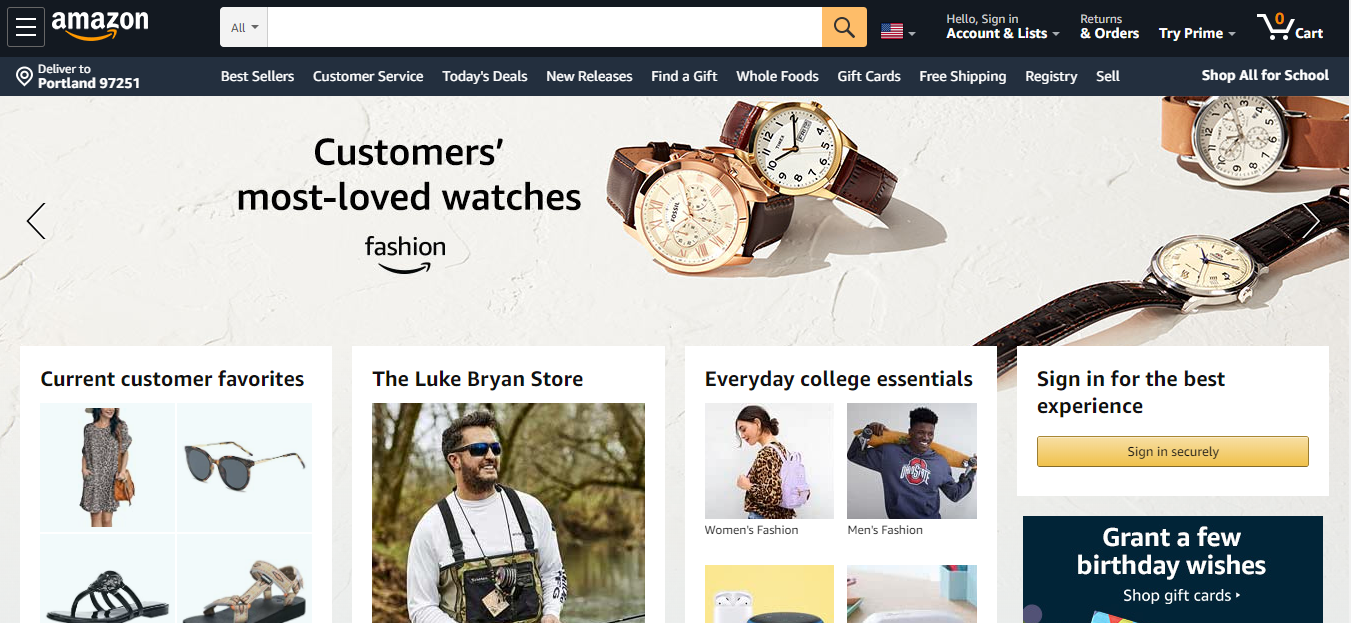Open Today's Deals in navigation
Screen dimensions: 1351x623
pos(485,76)
